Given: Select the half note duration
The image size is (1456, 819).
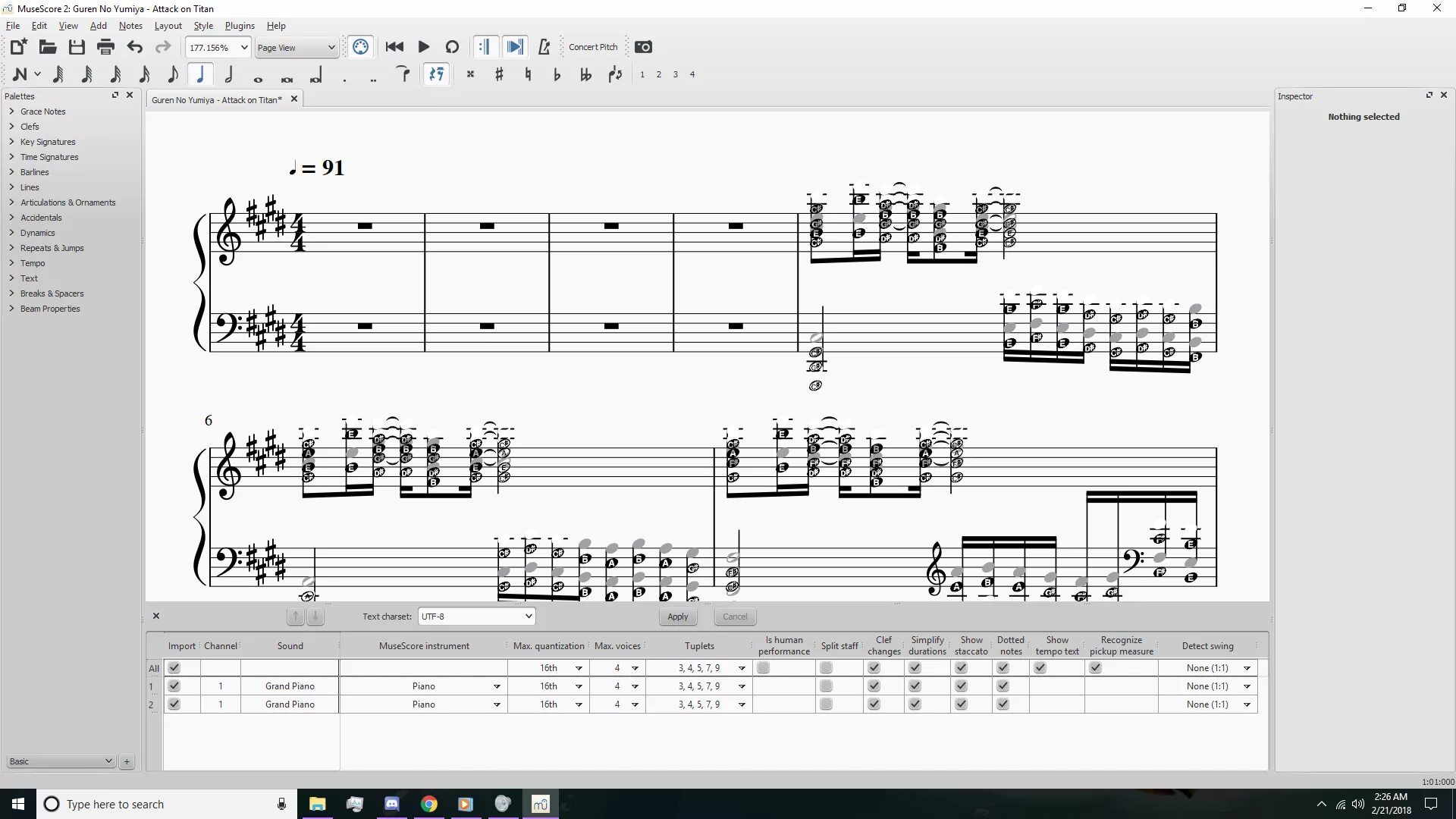Looking at the screenshot, I should [x=229, y=74].
